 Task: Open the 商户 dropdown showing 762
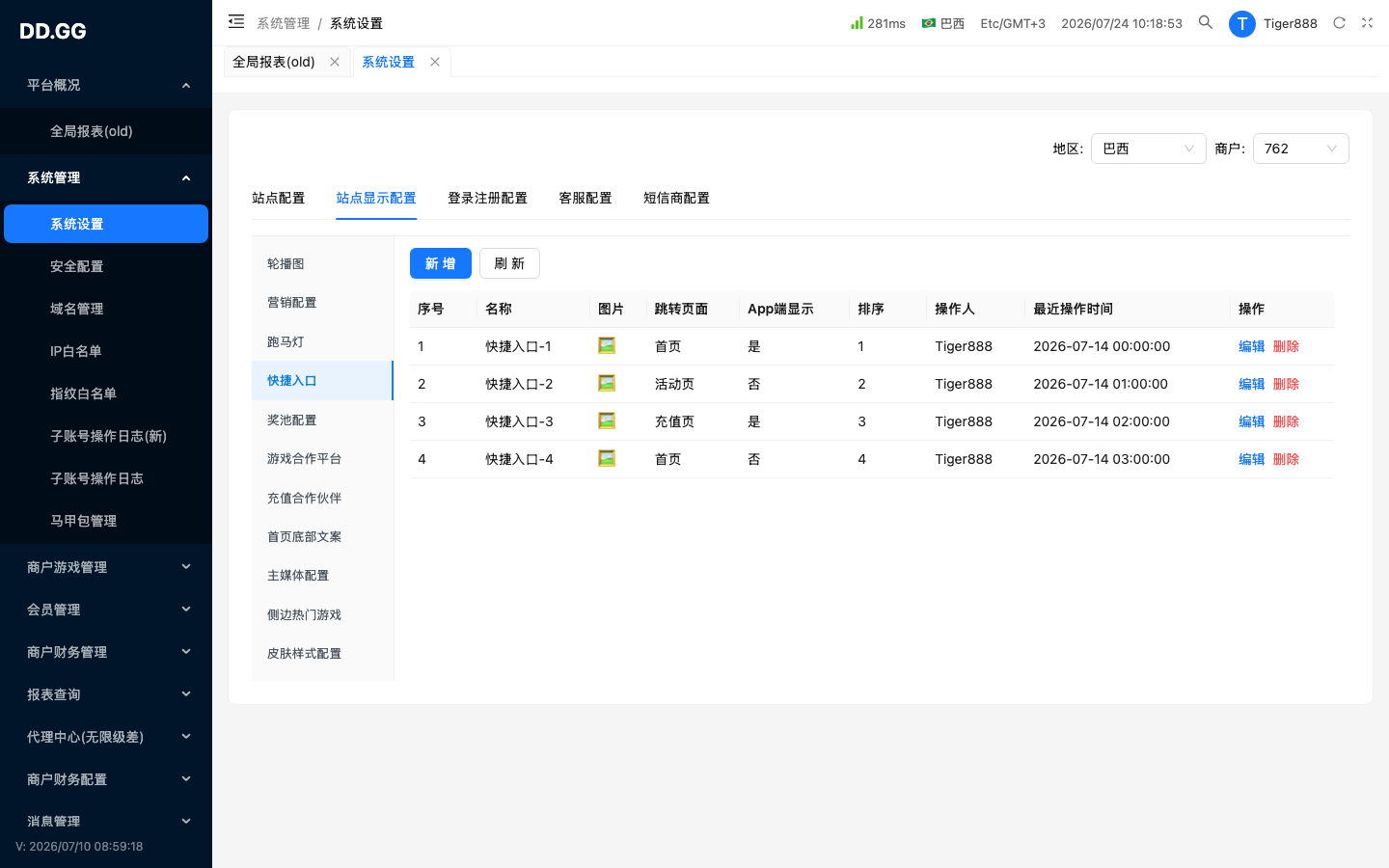point(1300,149)
